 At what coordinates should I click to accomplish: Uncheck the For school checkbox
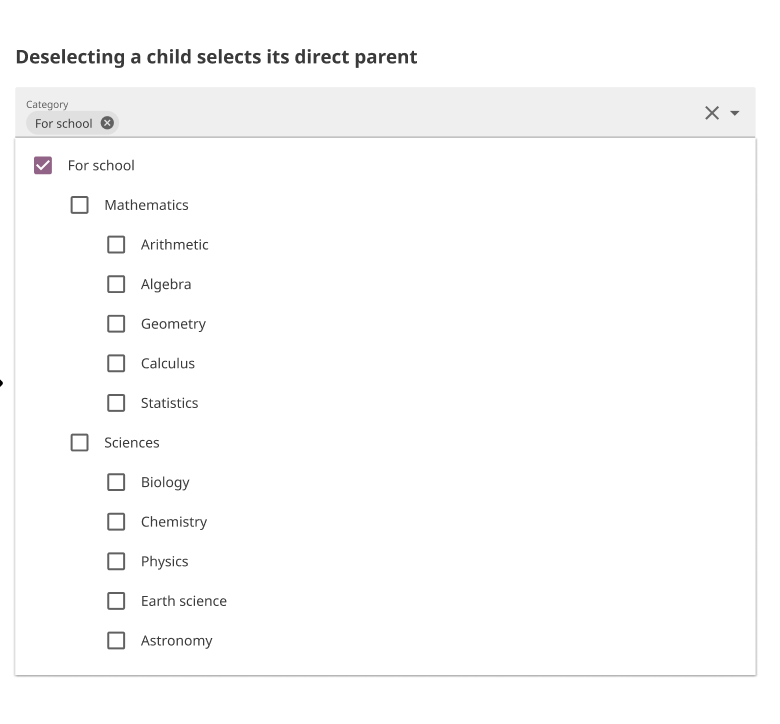click(x=43, y=166)
